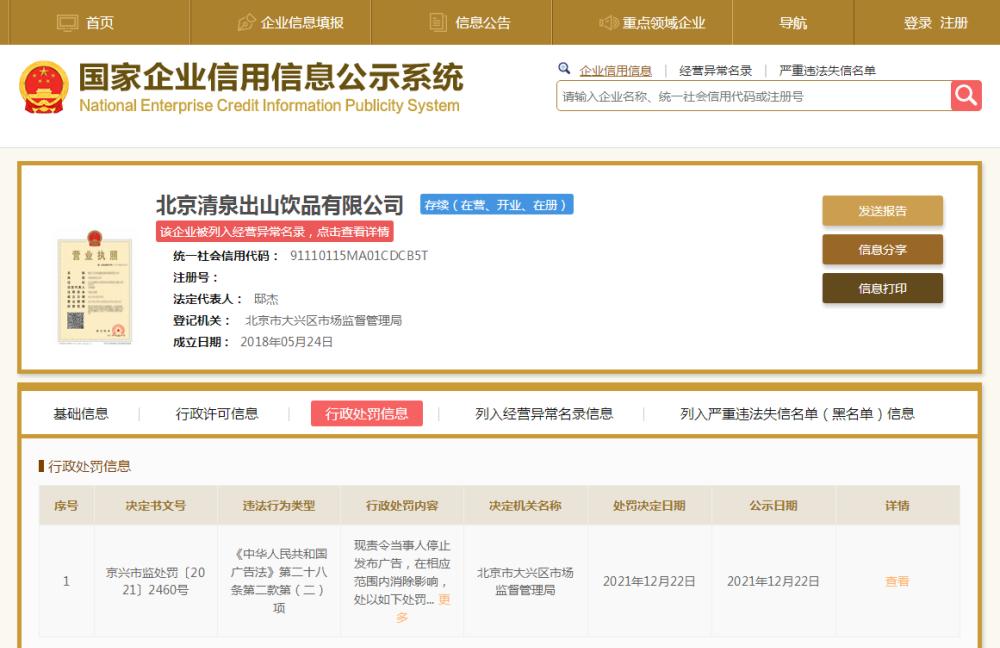The width and height of the screenshot is (1000, 648).
Task: Click 处罚决定日期 column header
Action: (649, 506)
